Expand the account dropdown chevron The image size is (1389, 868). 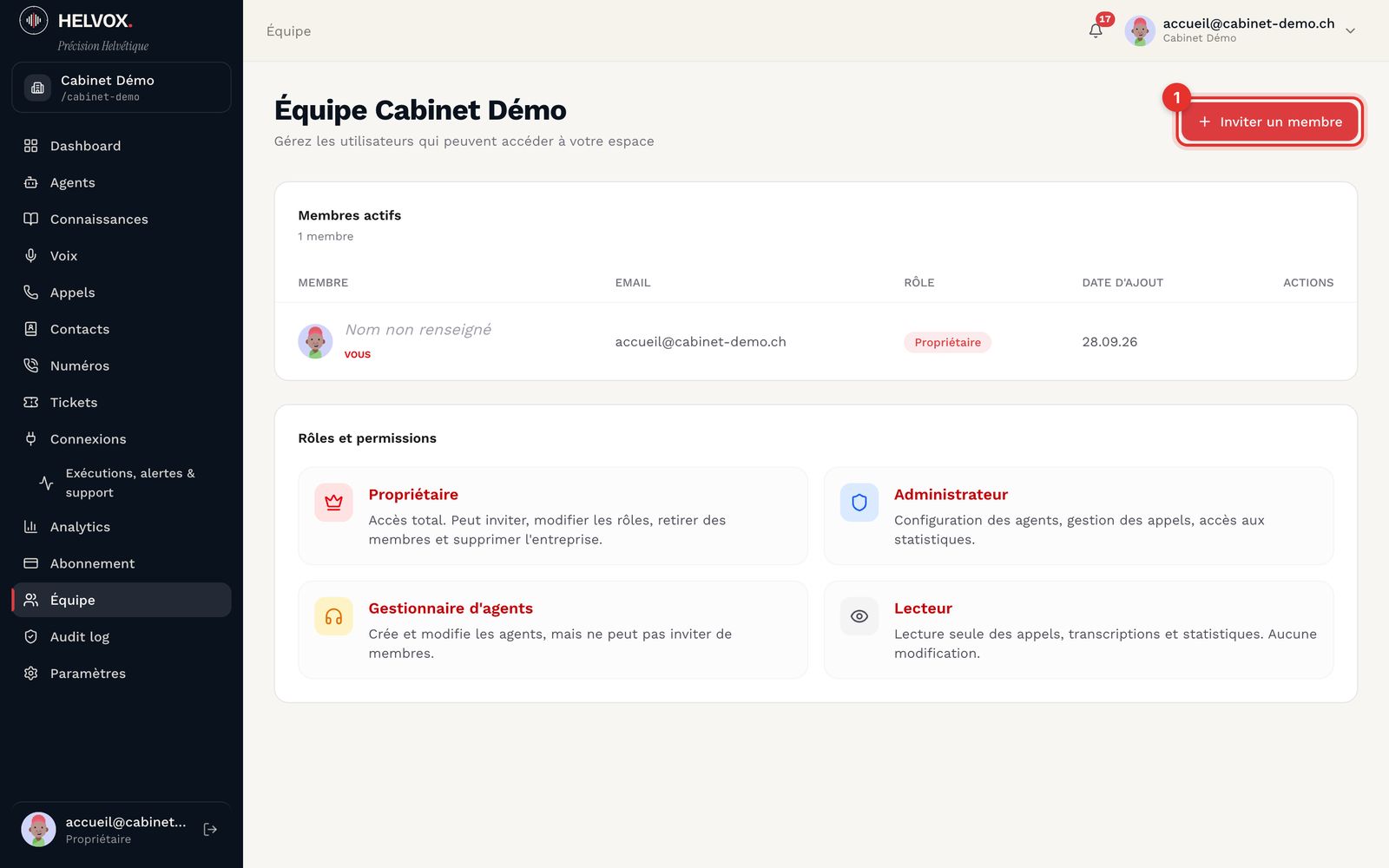[x=1350, y=30]
